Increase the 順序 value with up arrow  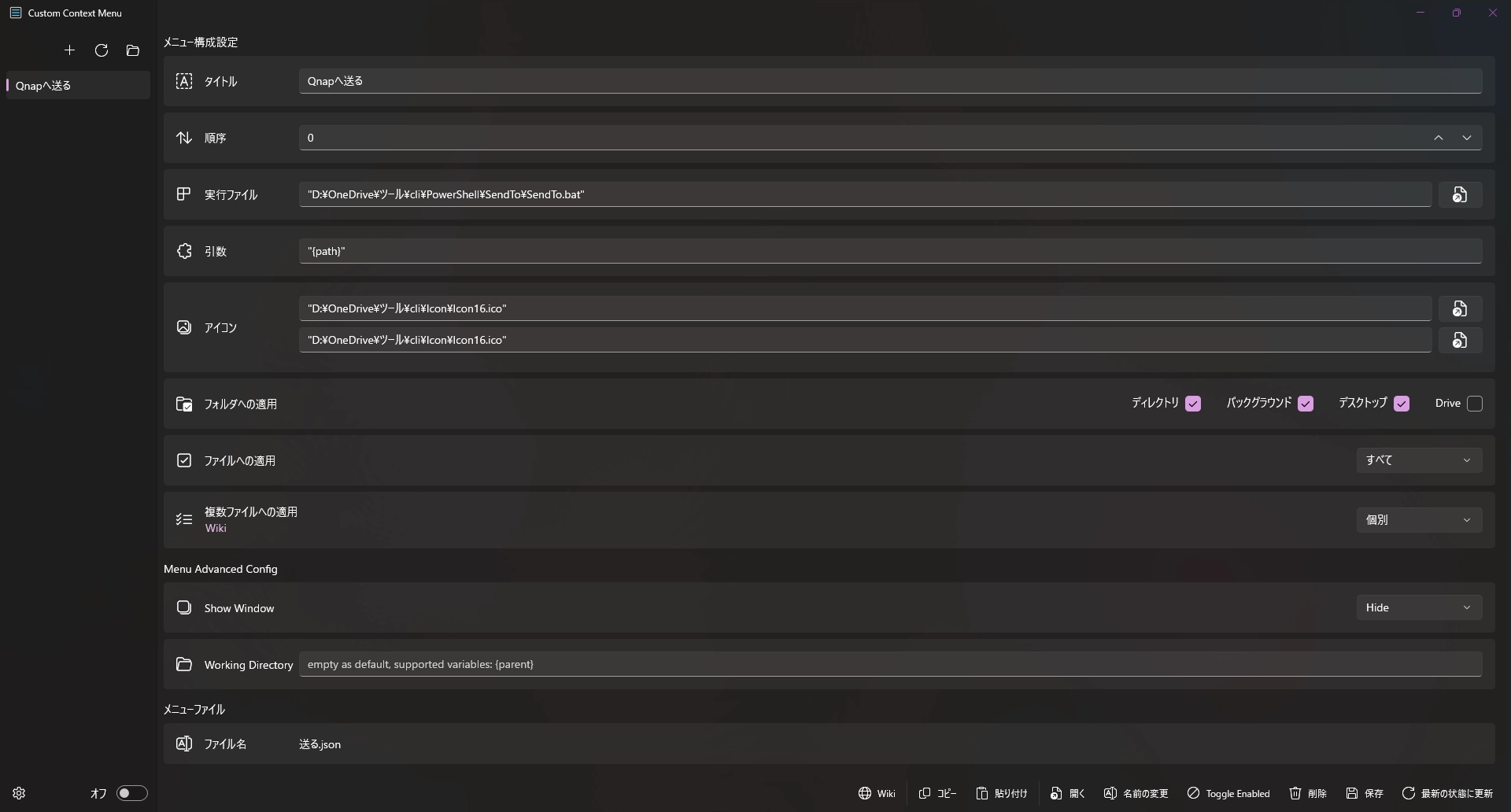(x=1439, y=138)
